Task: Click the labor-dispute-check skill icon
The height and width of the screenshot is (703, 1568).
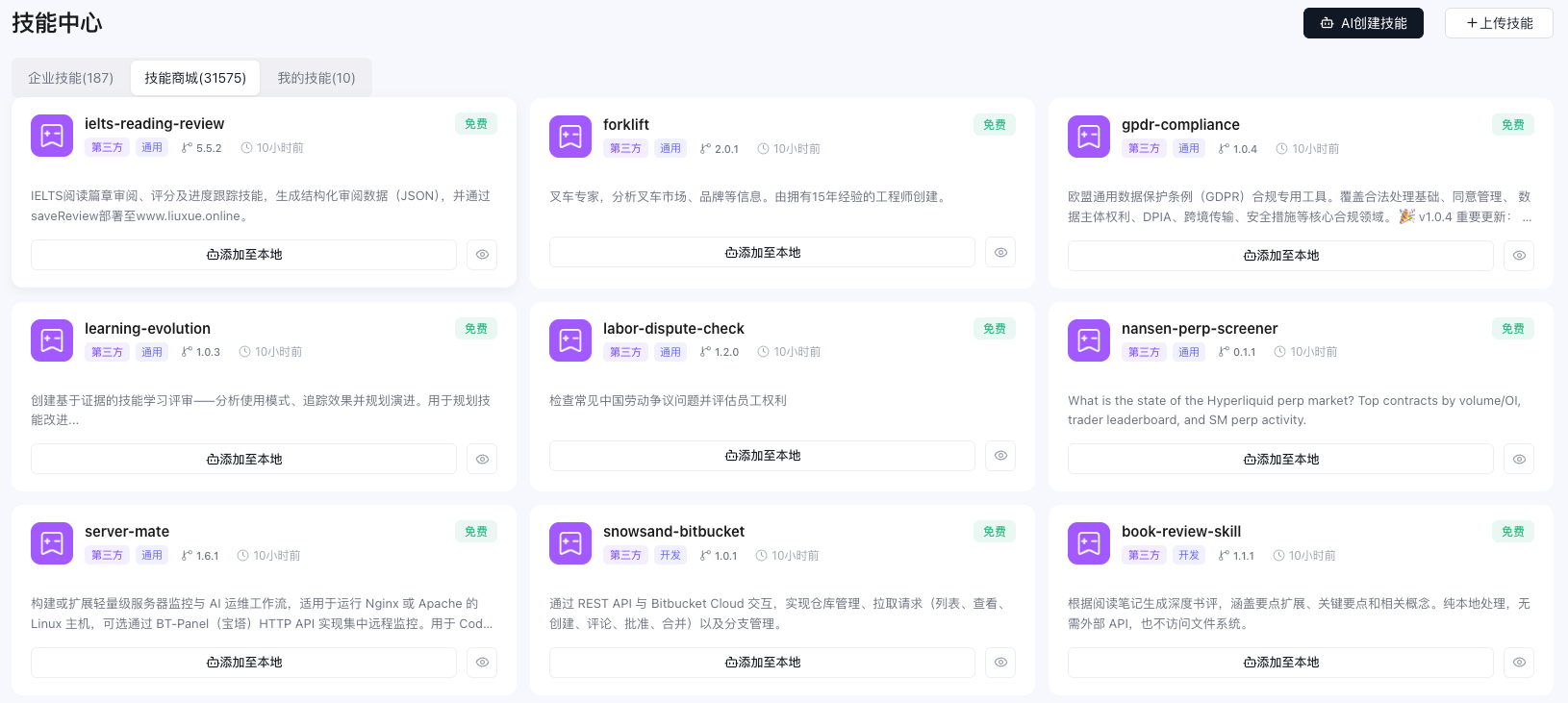Action: click(x=570, y=340)
